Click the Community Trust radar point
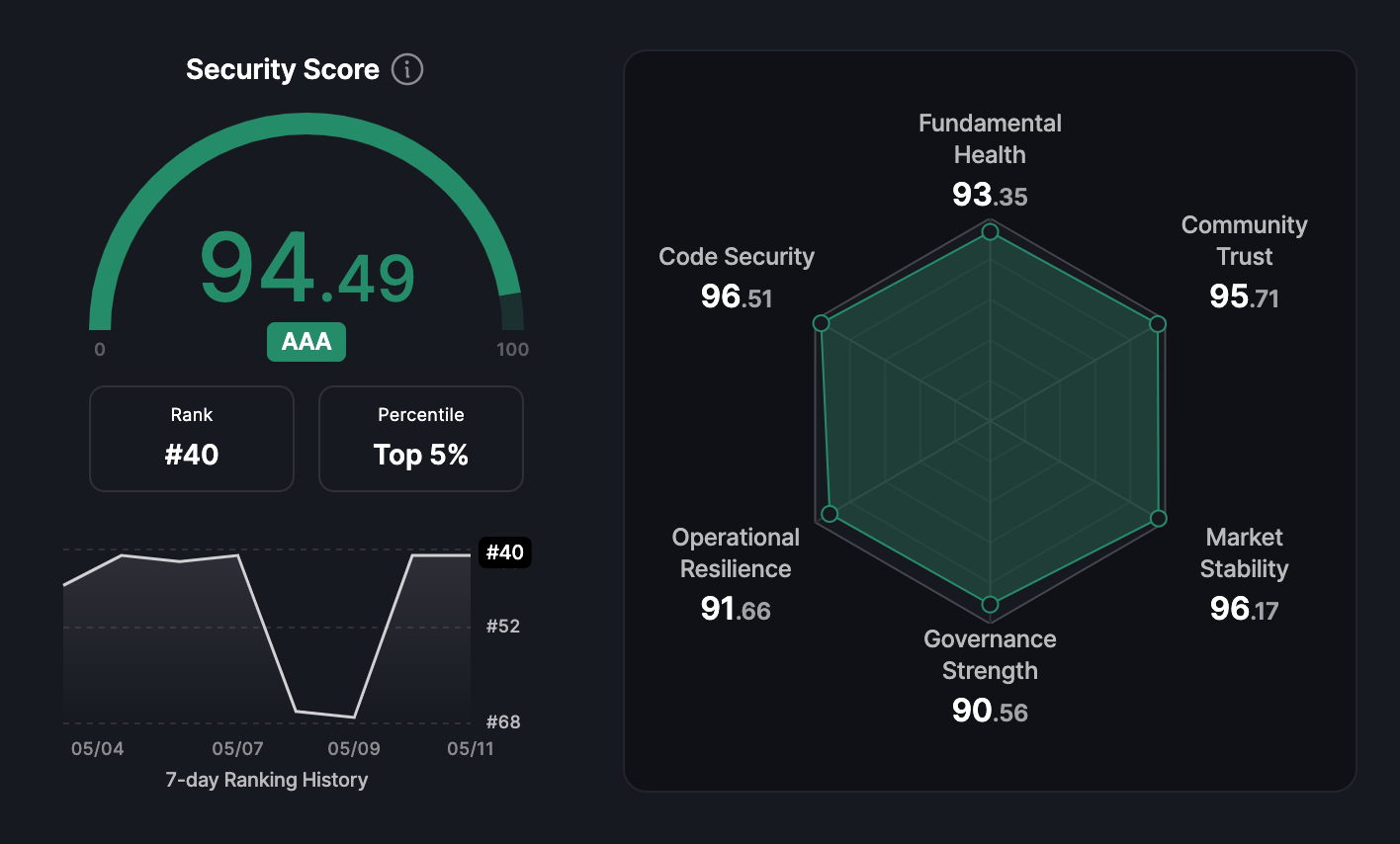Image resolution: width=1400 pixels, height=844 pixels. tap(1158, 324)
